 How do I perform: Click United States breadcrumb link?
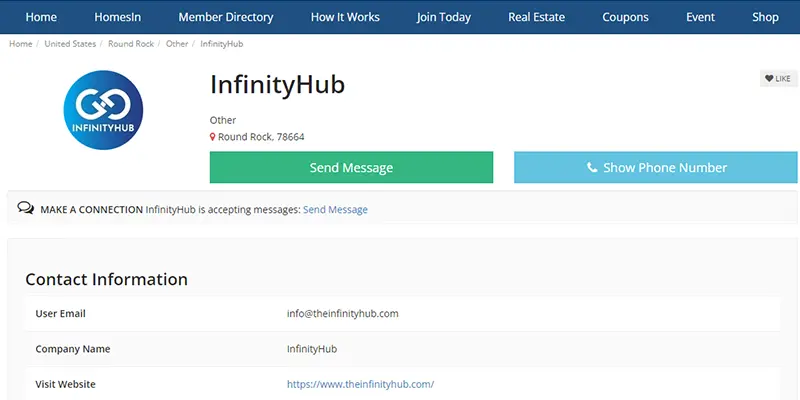point(70,44)
